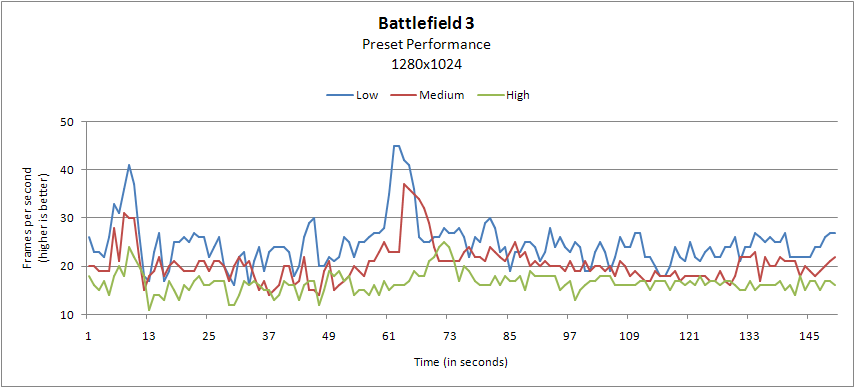The width and height of the screenshot is (854, 388).
Task: Select the Low legend entry
Action: click(x=353, y=95)
